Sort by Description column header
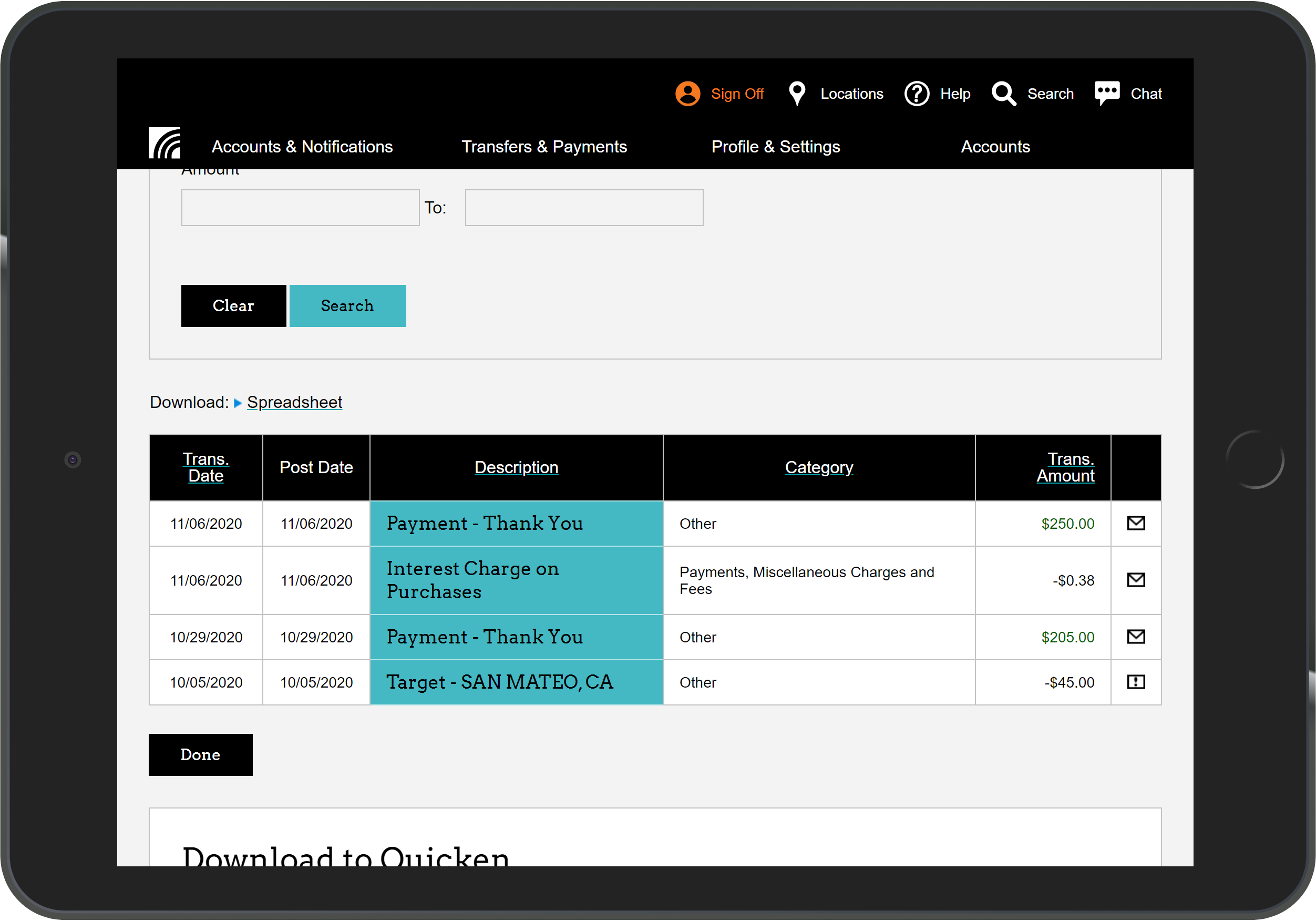1316x921 pixels. (x=517, y=467)
